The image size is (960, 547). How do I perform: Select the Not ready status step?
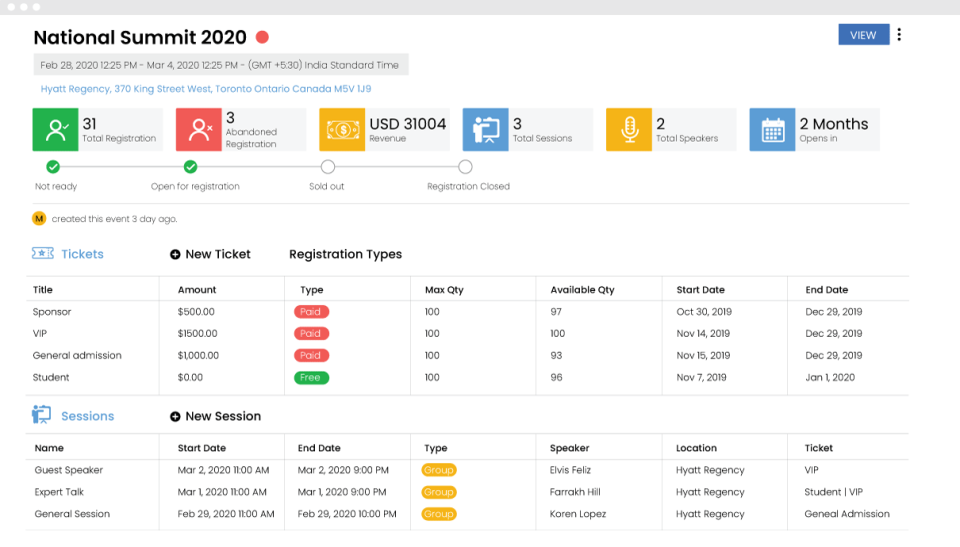pyautogui.click(x=53, y=167)
